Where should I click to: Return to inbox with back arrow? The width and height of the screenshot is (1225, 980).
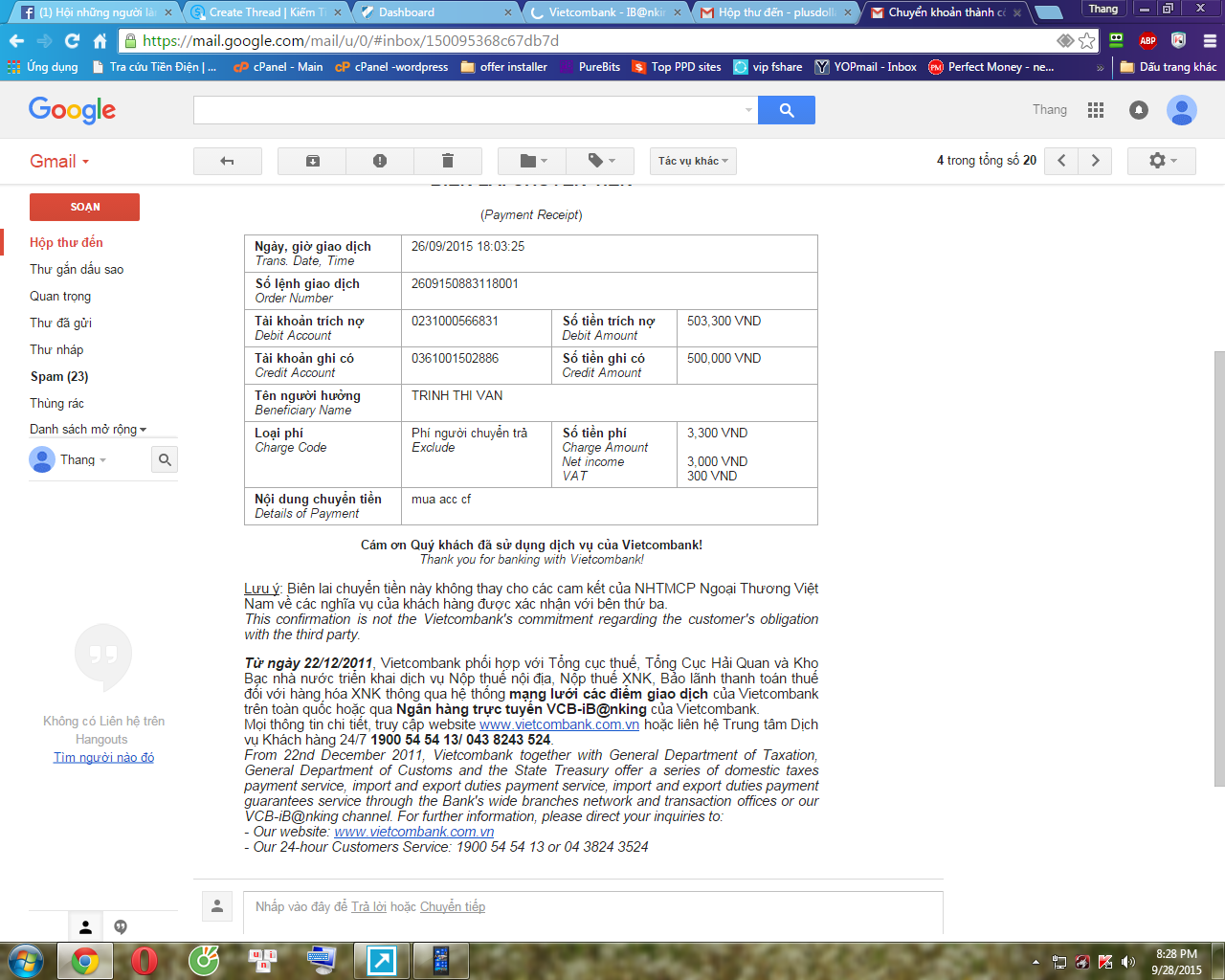click(x=228, y=161)
